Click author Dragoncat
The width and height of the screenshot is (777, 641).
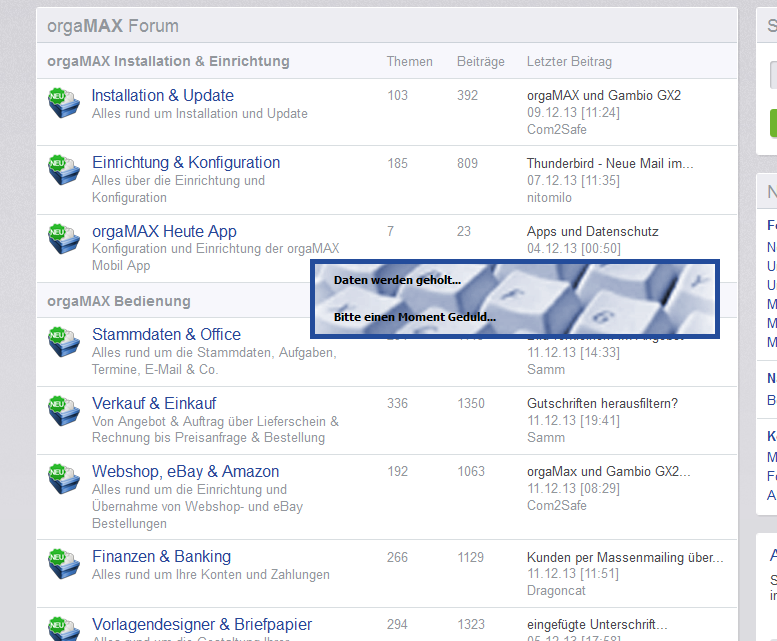coord(556,590)
